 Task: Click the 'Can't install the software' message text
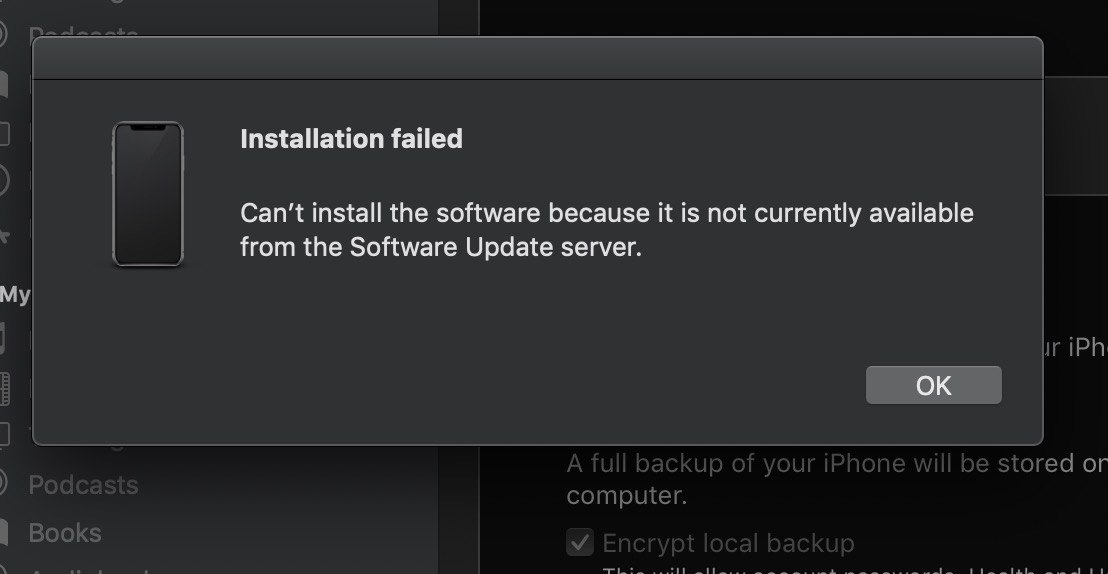tap(606, 230)
